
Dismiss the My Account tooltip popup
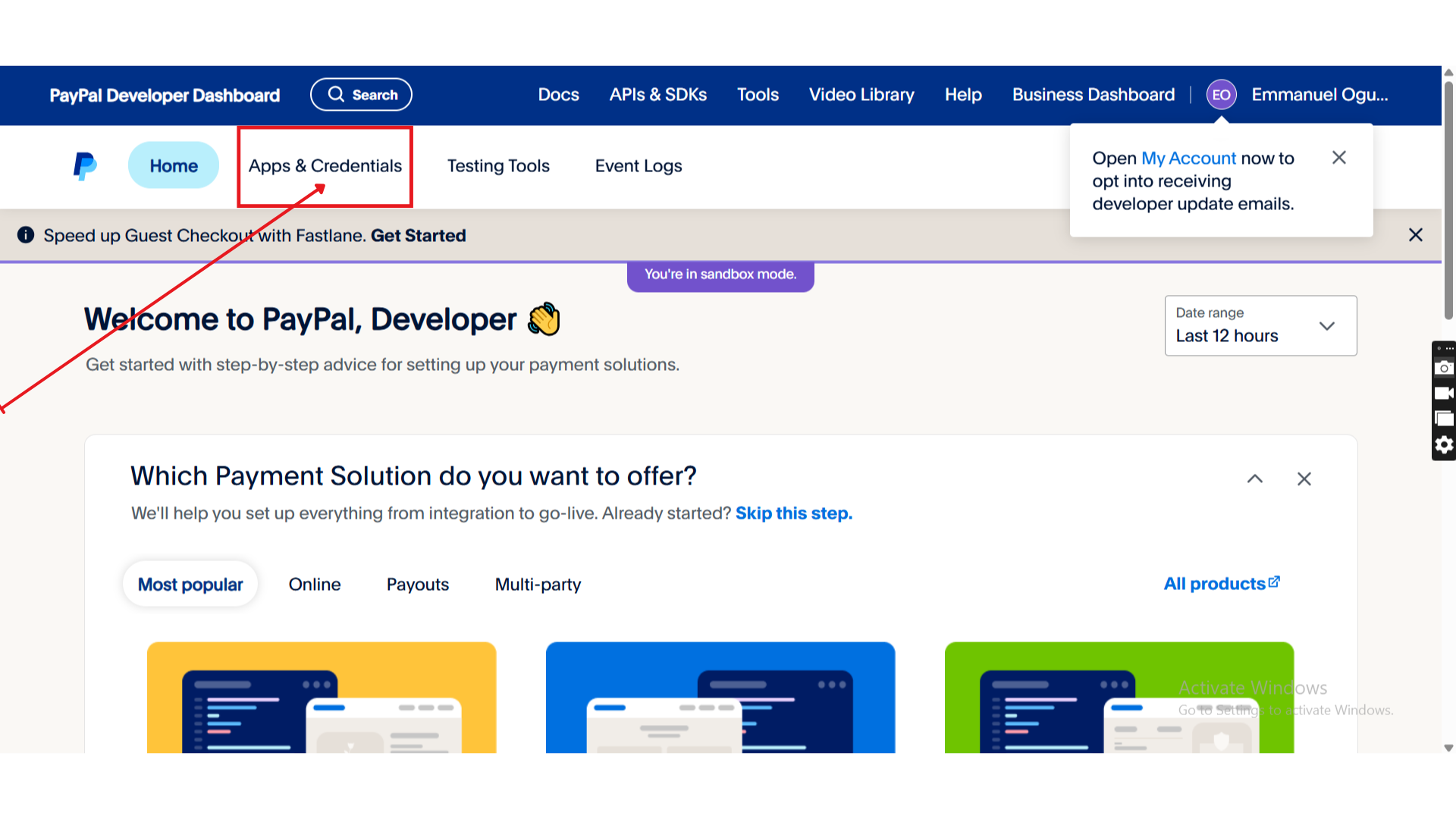1338,158
